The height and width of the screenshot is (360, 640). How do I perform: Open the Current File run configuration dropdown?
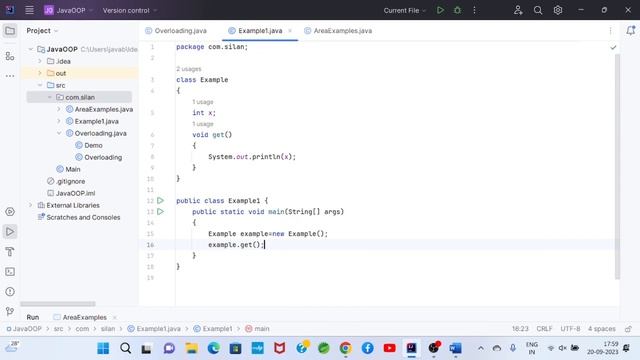[x=404, y=10]
